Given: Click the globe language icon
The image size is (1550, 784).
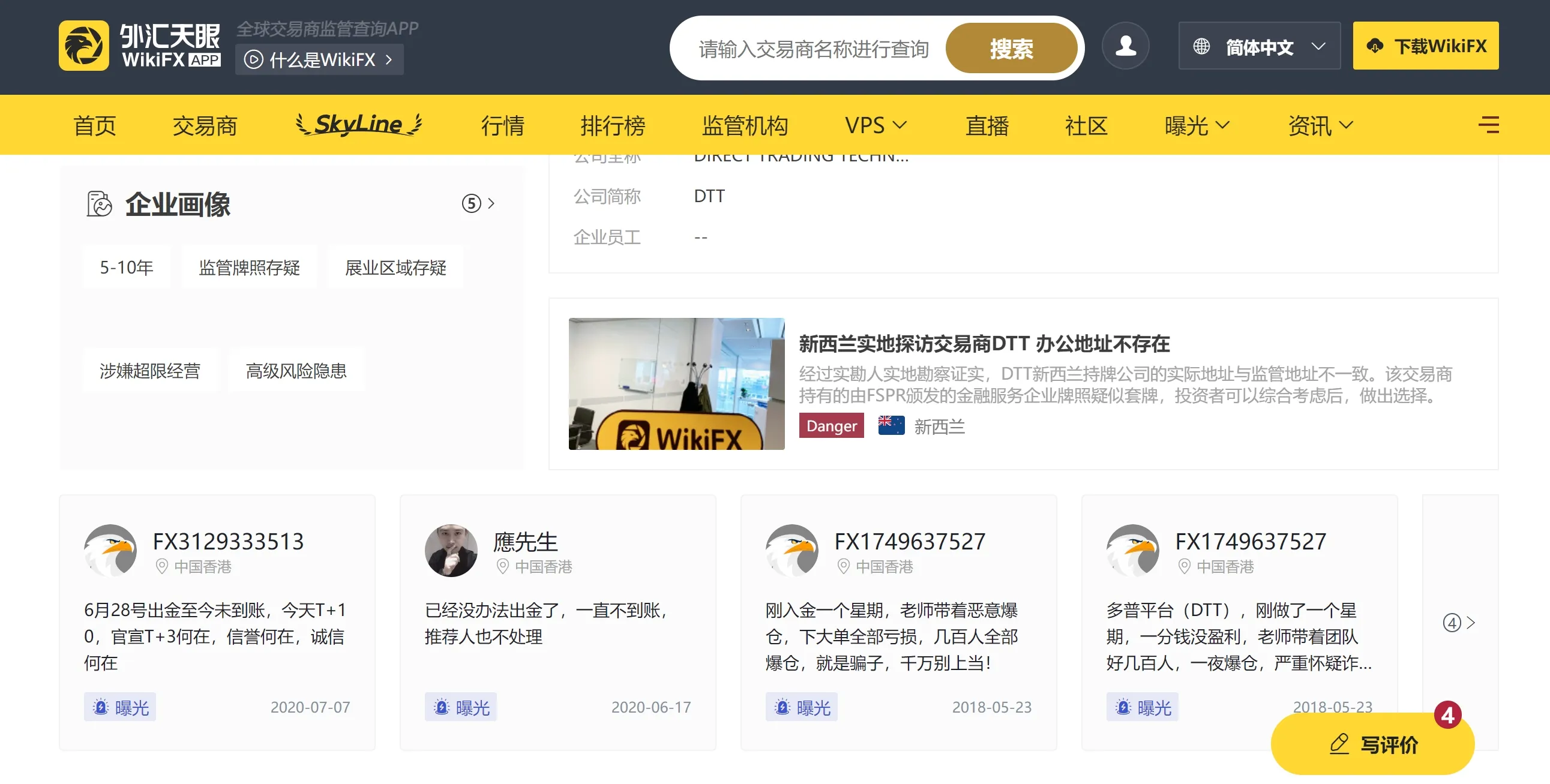Looking at the screenshot, I should coord(1201,46).
